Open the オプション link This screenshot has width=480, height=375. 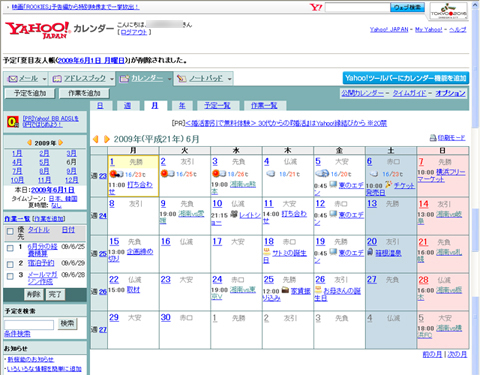pos(450,93)
